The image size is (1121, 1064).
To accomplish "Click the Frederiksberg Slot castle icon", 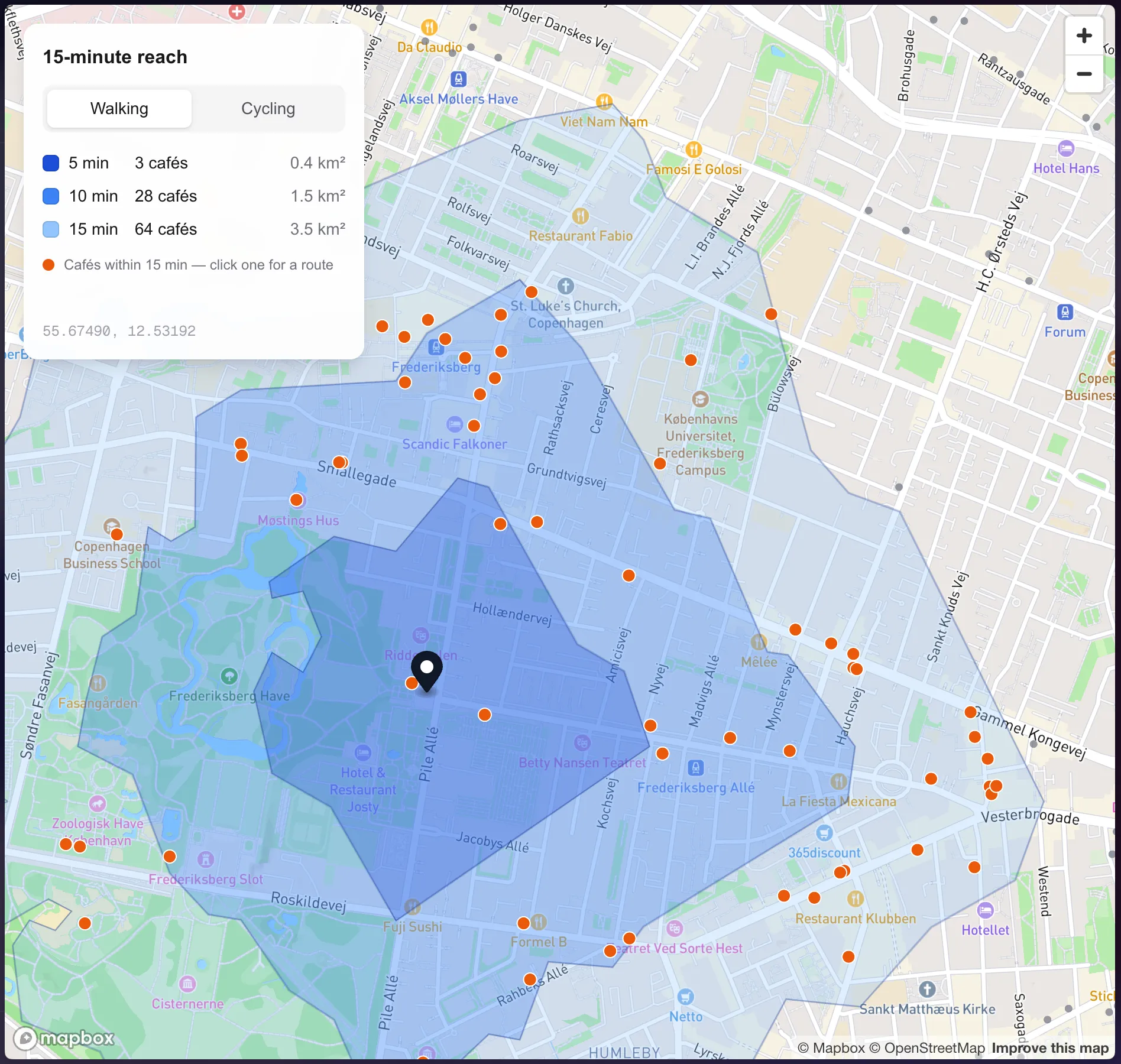I will [205, 859].
